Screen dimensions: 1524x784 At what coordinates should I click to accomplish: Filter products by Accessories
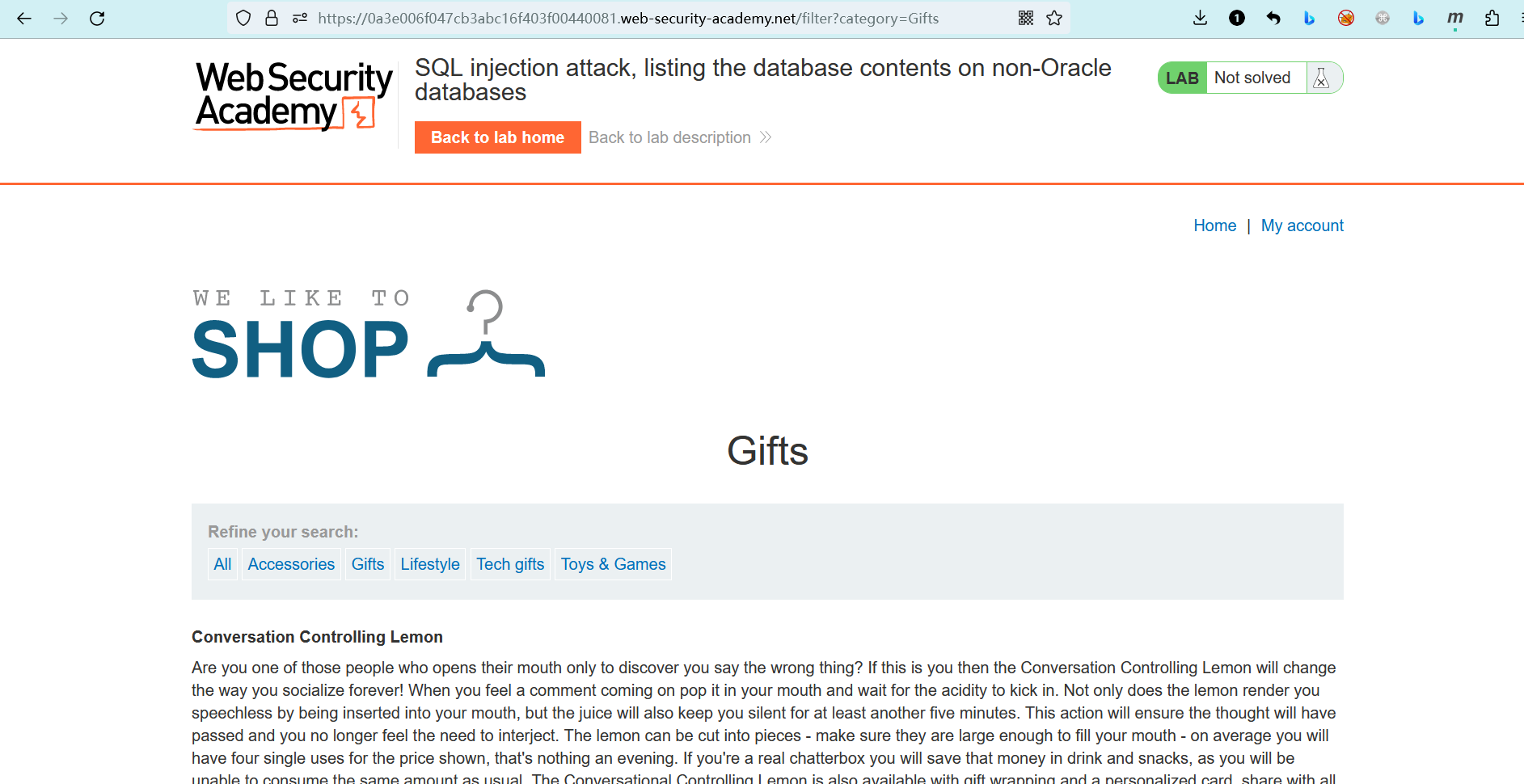291,564
